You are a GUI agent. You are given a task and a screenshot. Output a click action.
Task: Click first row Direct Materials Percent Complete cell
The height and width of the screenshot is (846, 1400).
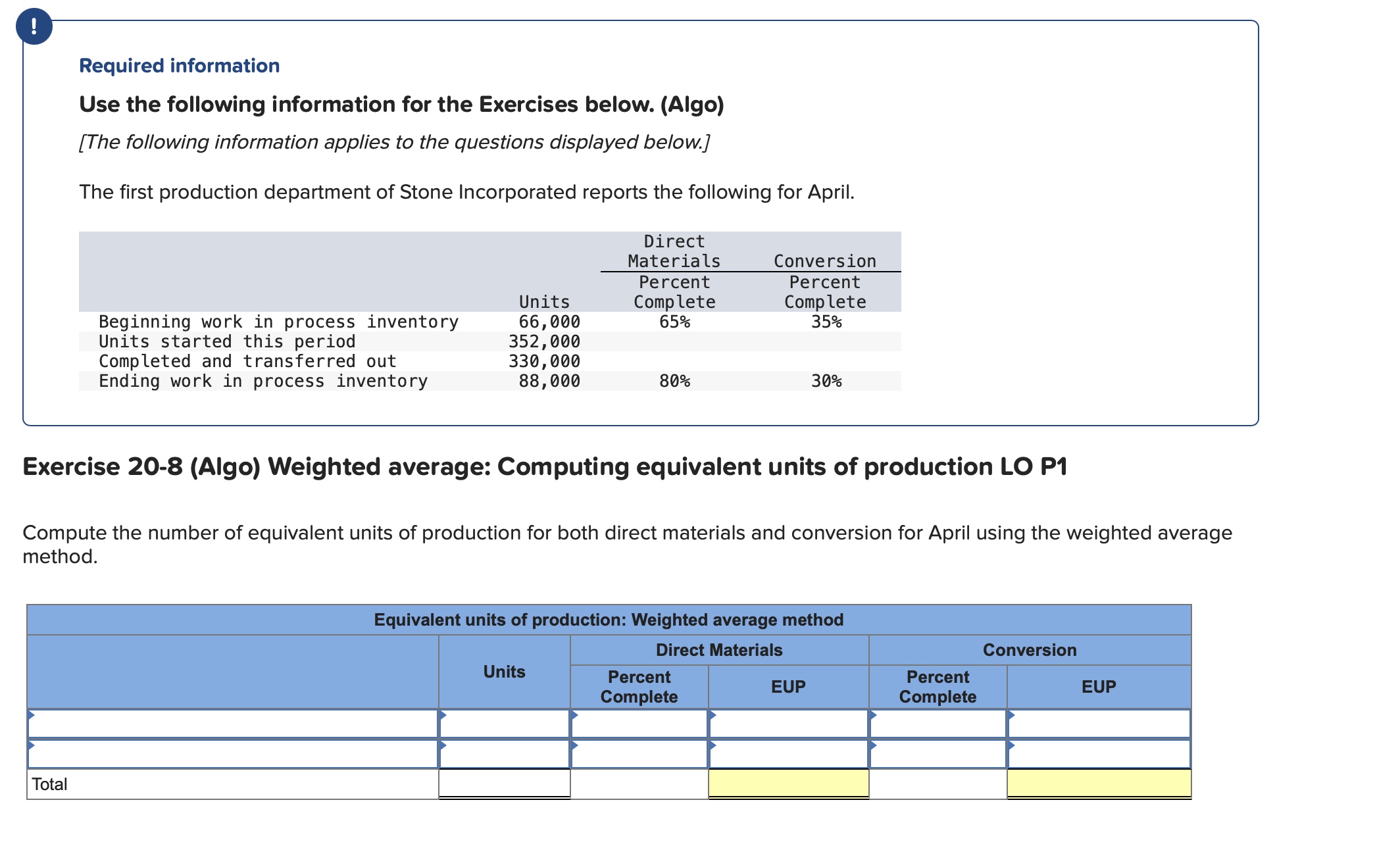639,724
